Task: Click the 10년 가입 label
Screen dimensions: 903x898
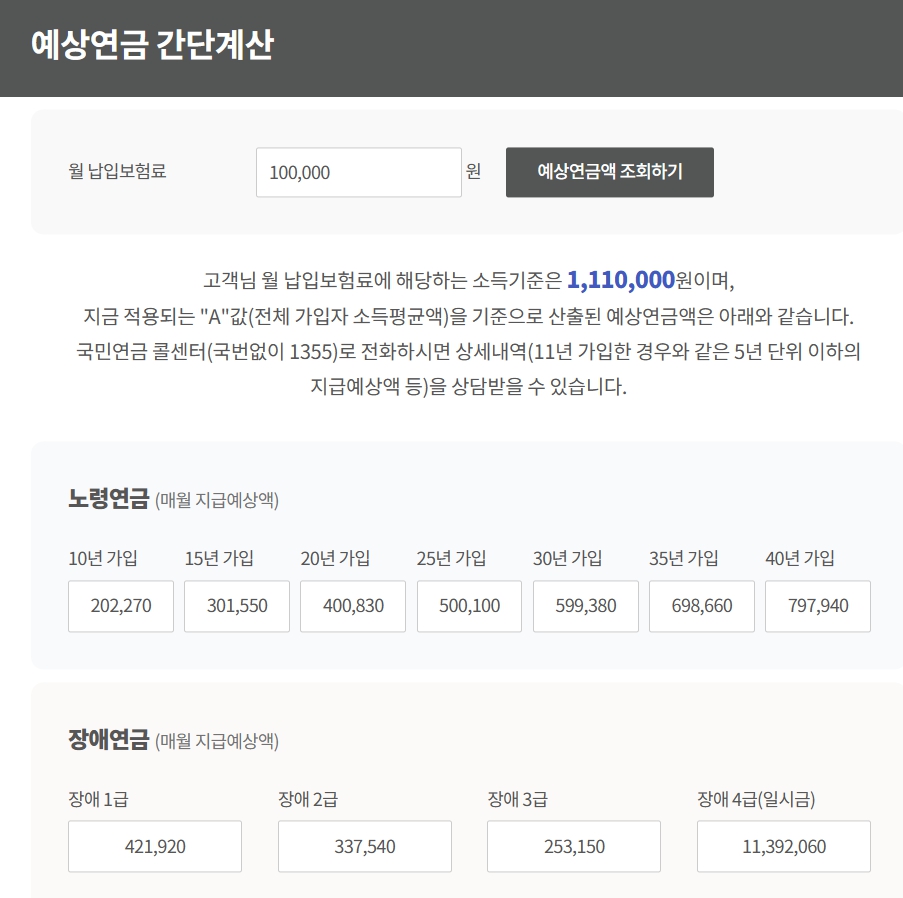Action: (x=103, y=558)
